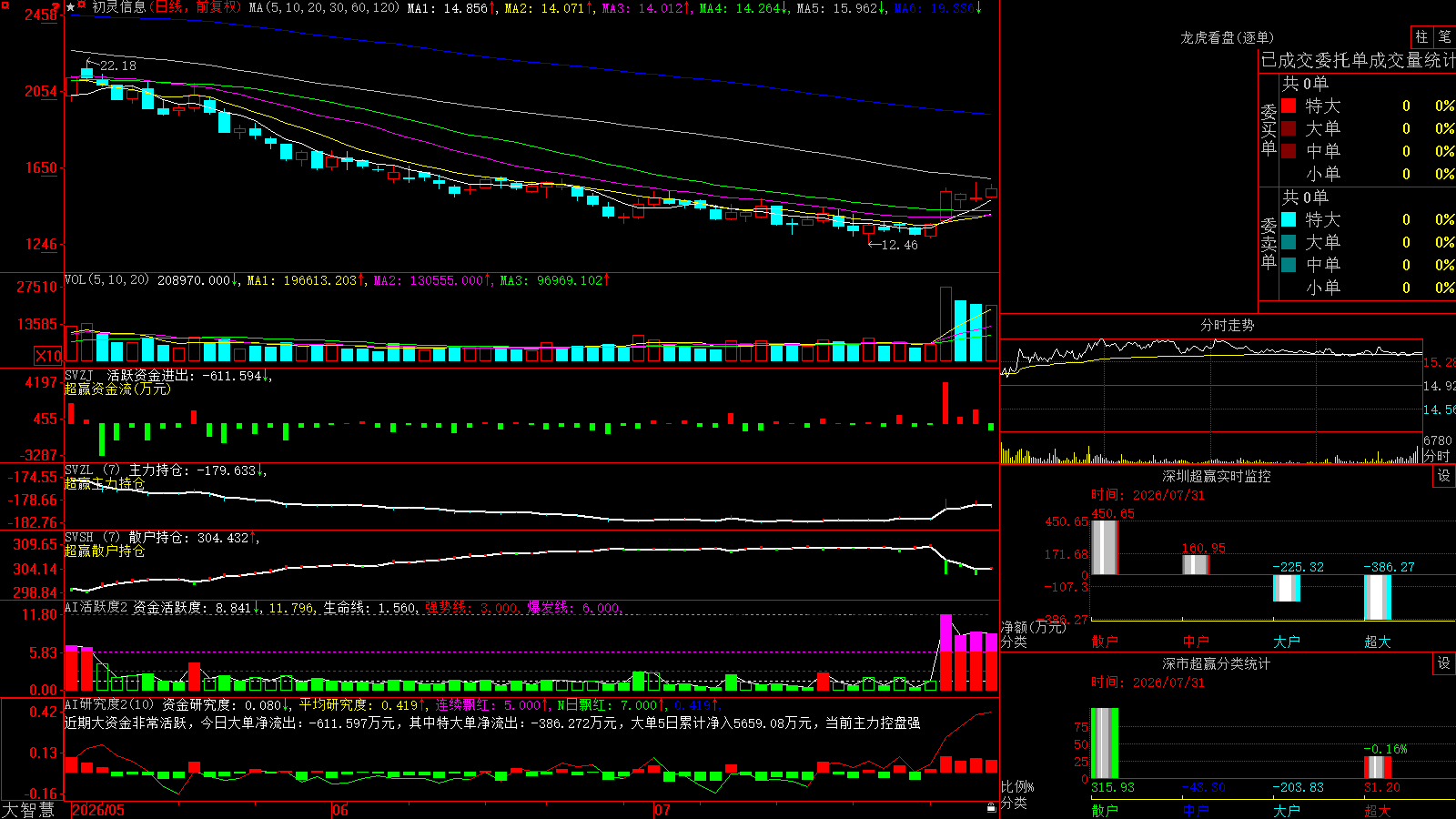Click the 超赢散户持仓 label

click(105, 551)
